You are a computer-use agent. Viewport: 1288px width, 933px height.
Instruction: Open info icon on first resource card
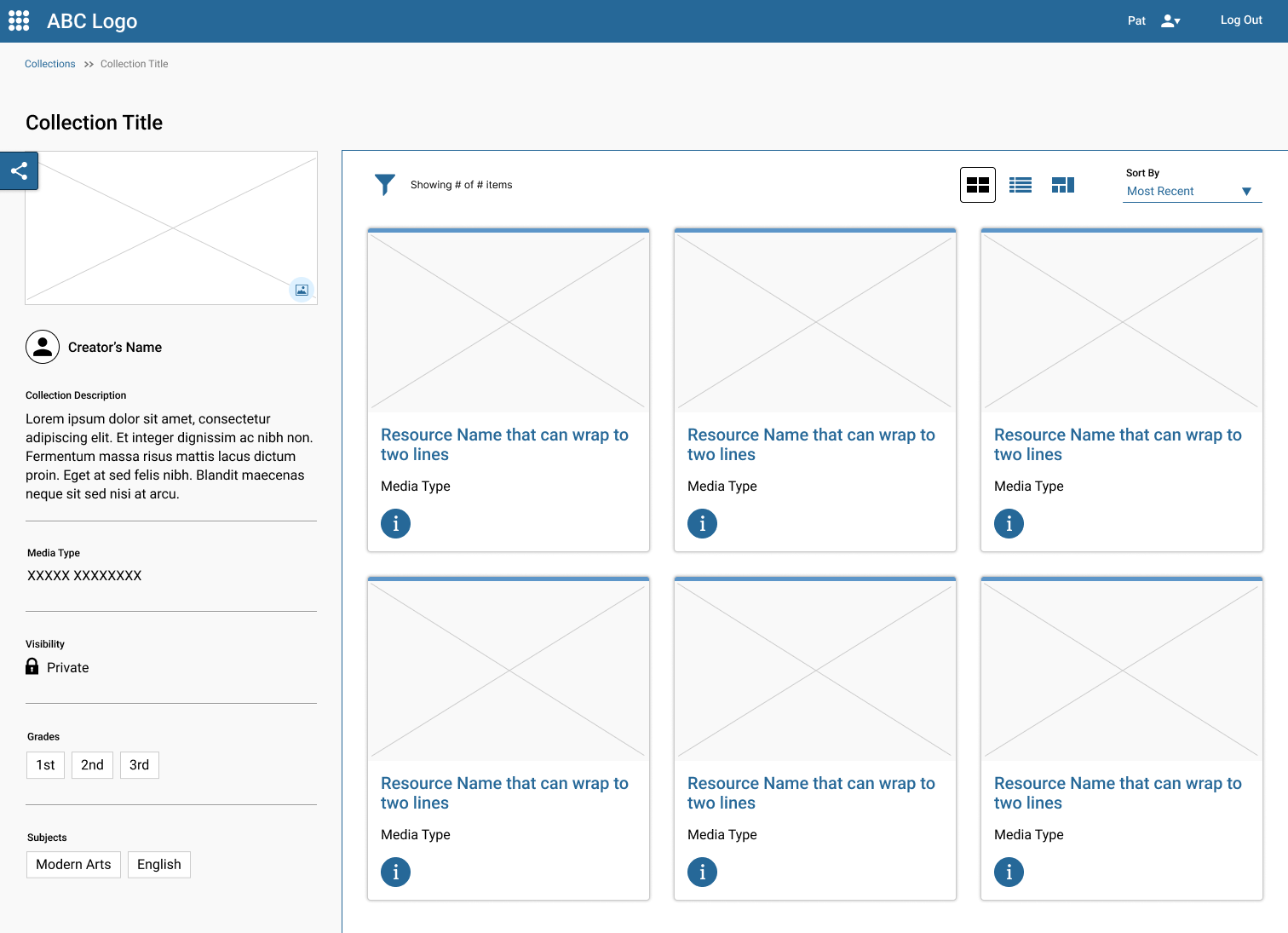point(395,523)
